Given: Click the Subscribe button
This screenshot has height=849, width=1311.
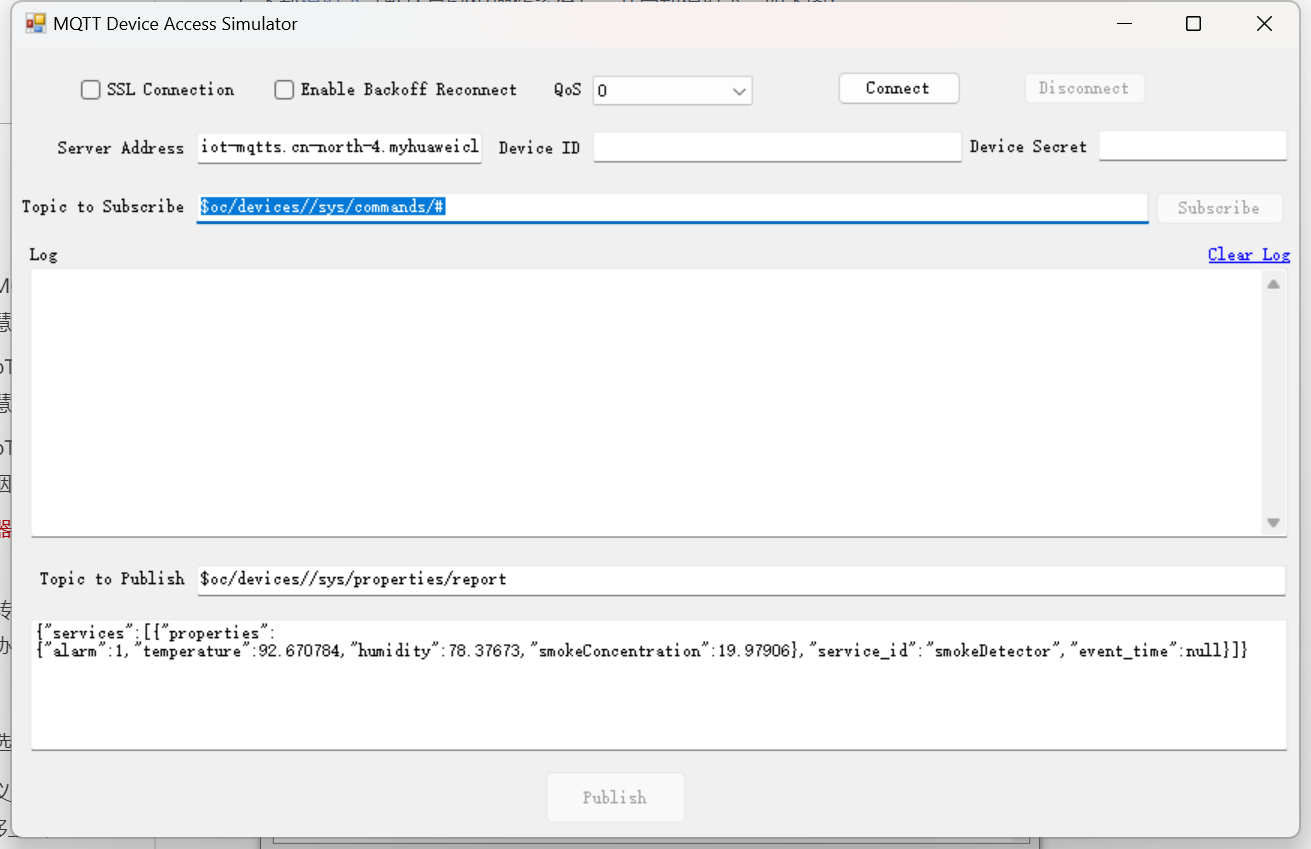Looking at the screenshot, I should tap(1219, 208).
